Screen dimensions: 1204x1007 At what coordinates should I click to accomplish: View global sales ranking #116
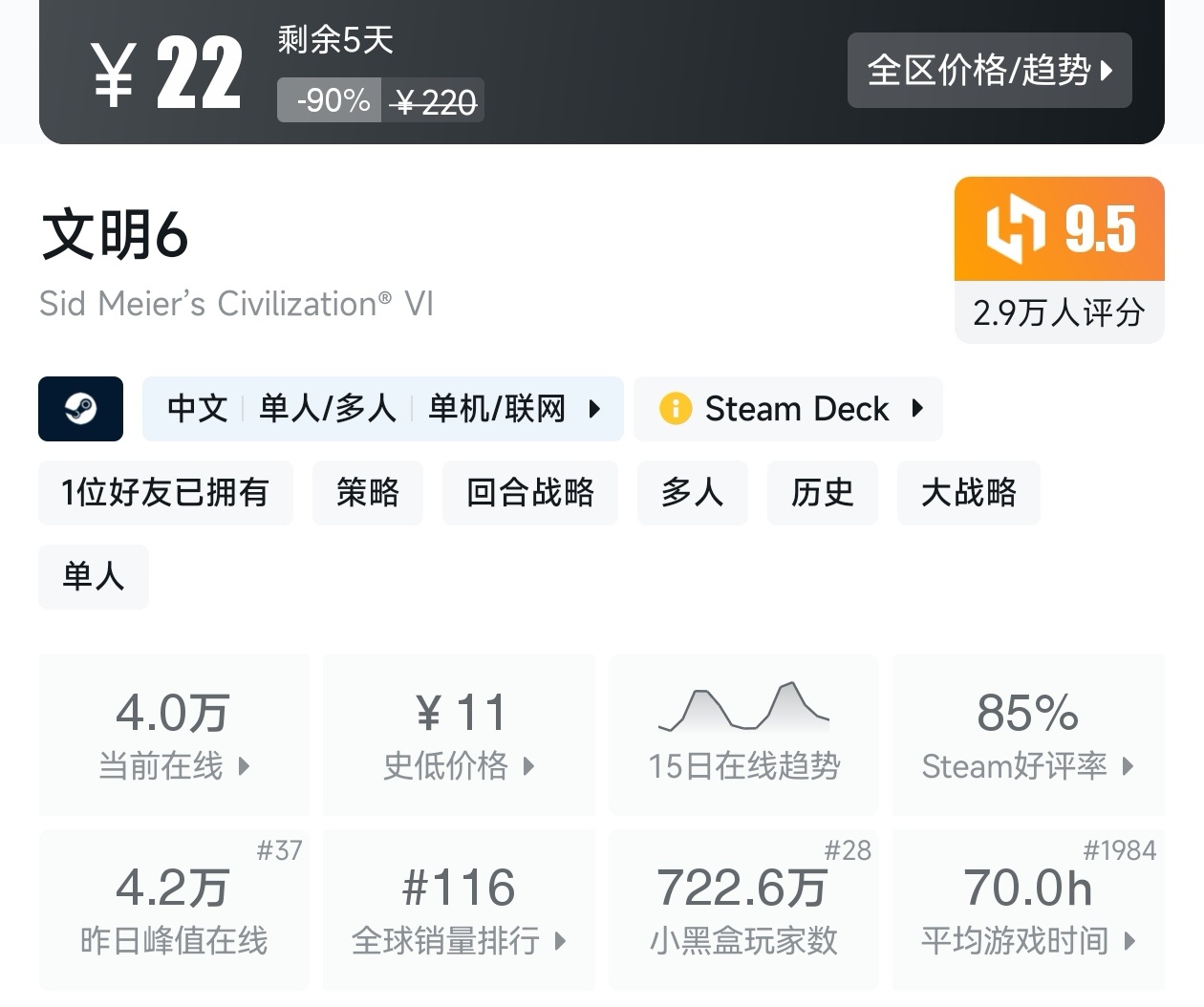(x=459, y=909)
